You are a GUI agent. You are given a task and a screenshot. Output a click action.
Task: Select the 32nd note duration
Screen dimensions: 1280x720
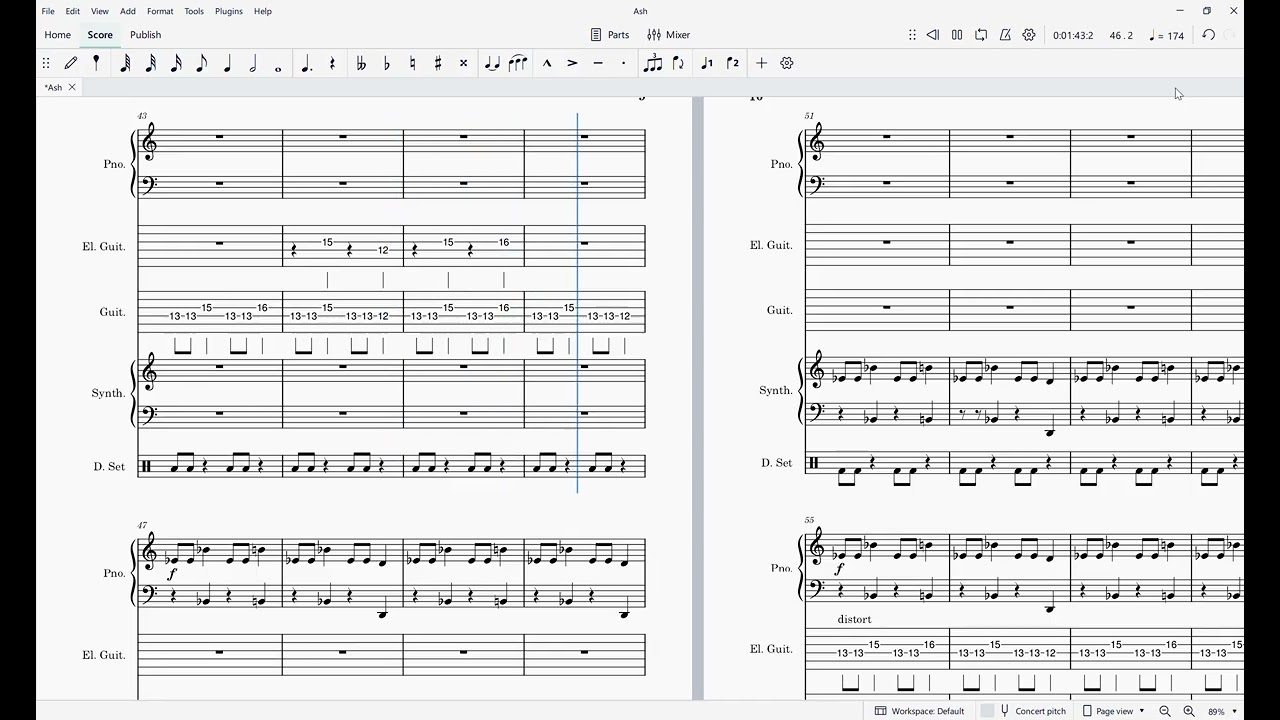pos(151,63)
